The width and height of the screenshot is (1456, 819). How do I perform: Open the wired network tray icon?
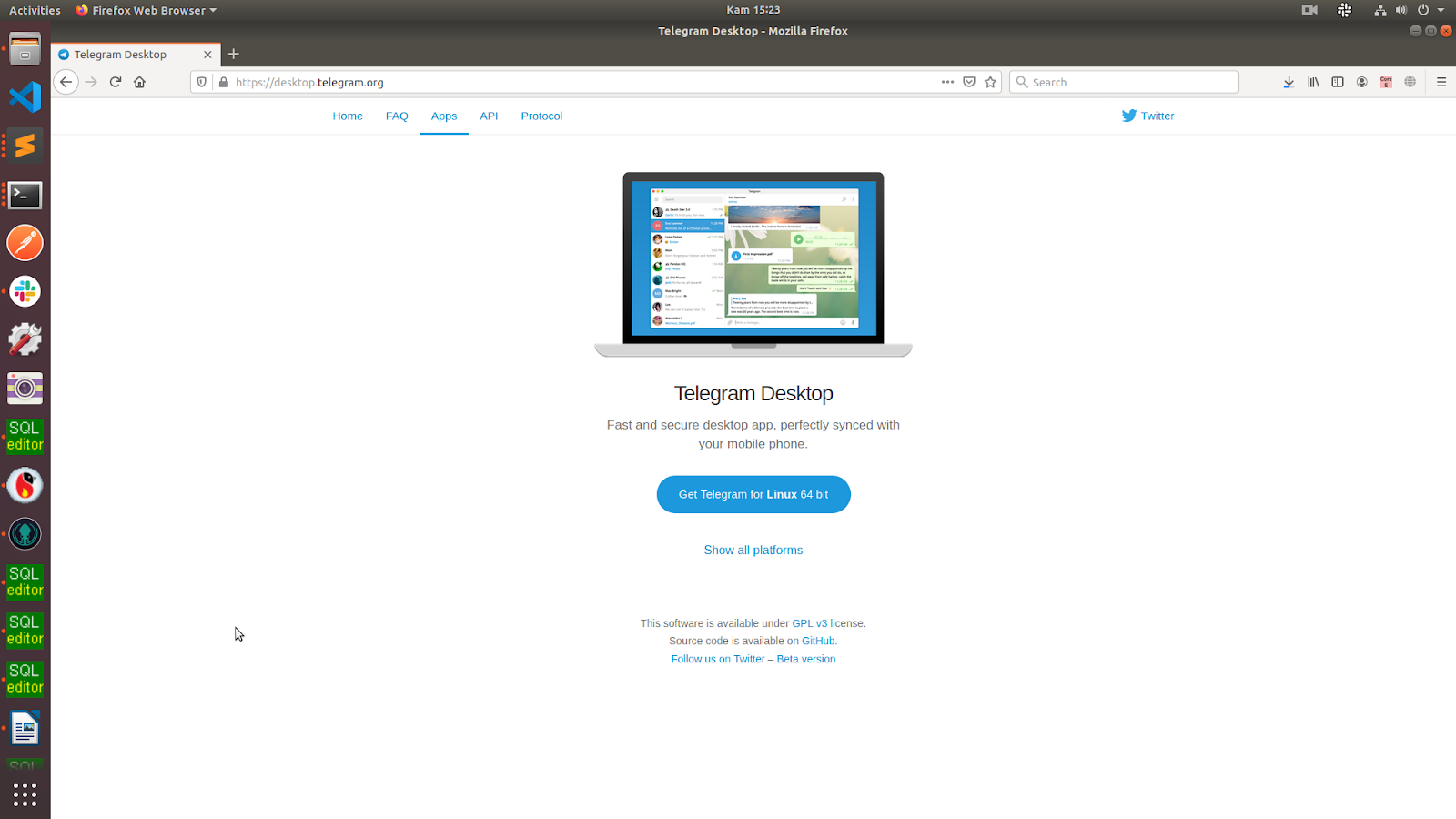coord(1380,10)
